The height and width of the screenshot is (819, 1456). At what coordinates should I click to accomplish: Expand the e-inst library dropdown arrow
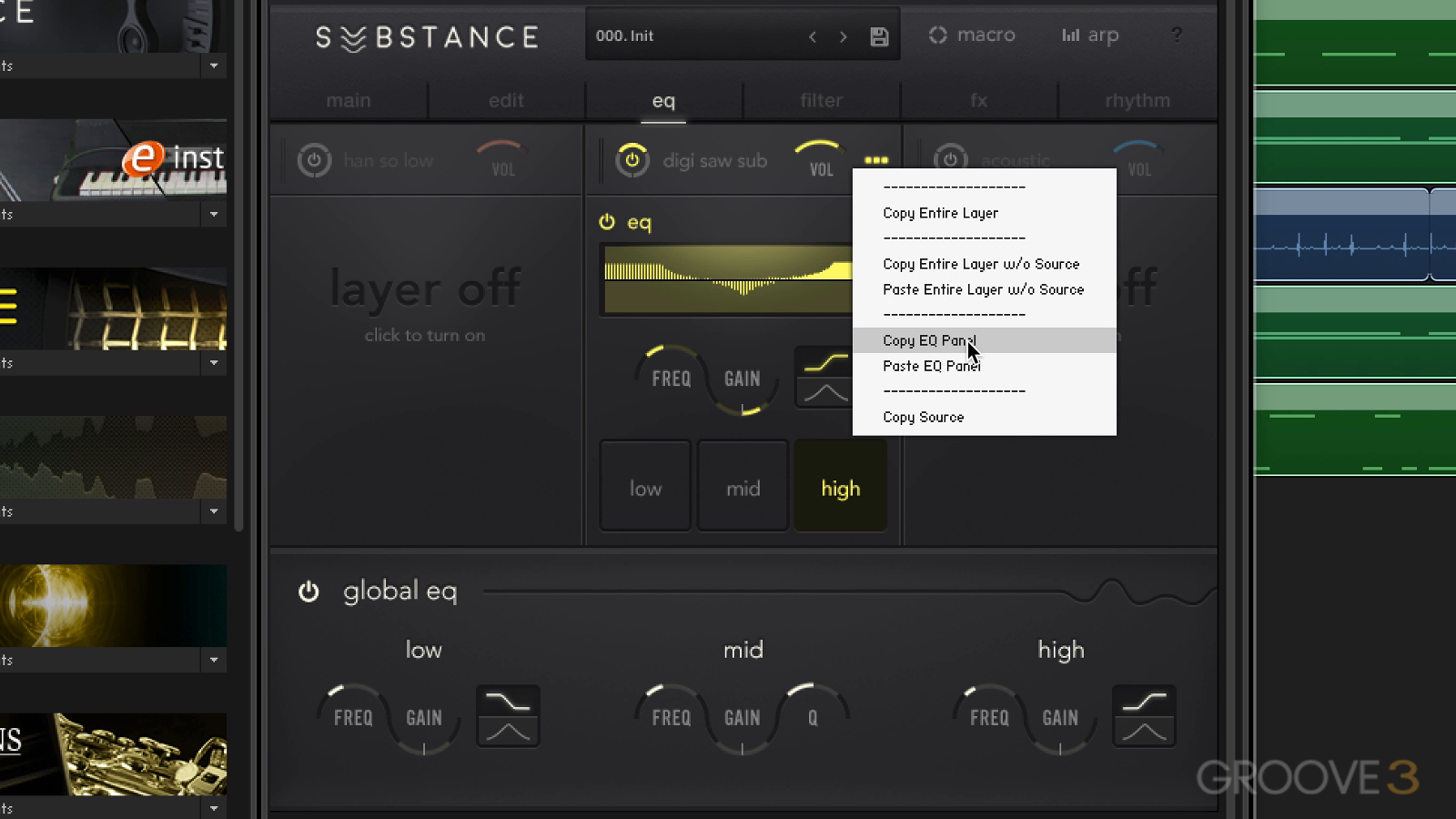pos(214,215)
